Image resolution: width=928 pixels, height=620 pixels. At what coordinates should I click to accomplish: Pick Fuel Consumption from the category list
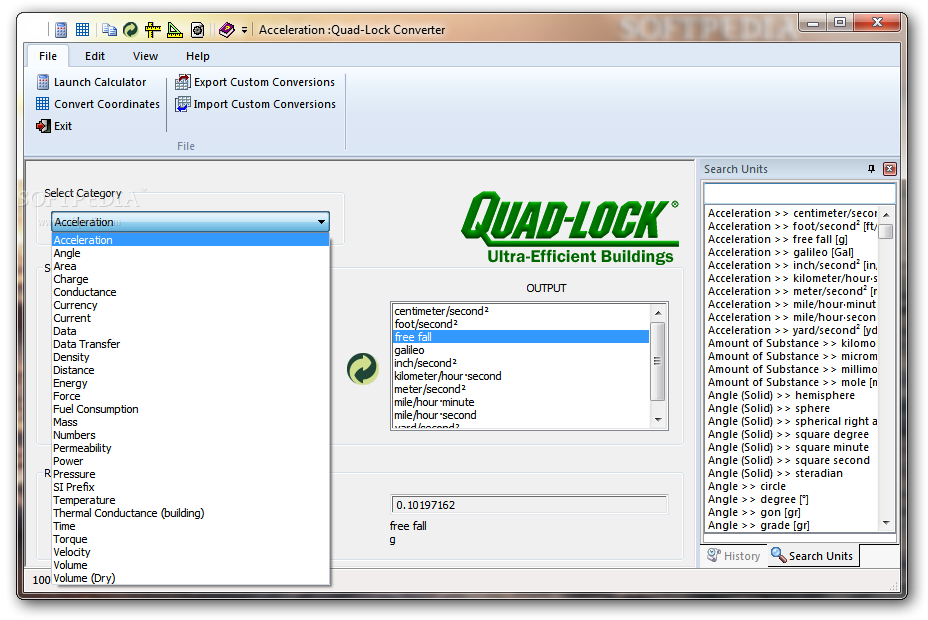coord(191,409)
